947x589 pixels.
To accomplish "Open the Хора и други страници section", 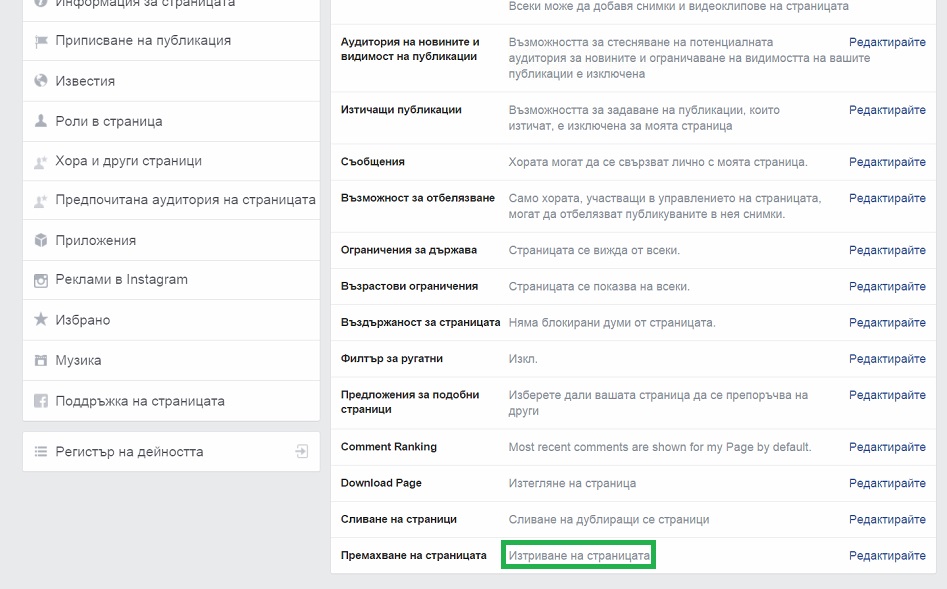I will coord(128,161).
